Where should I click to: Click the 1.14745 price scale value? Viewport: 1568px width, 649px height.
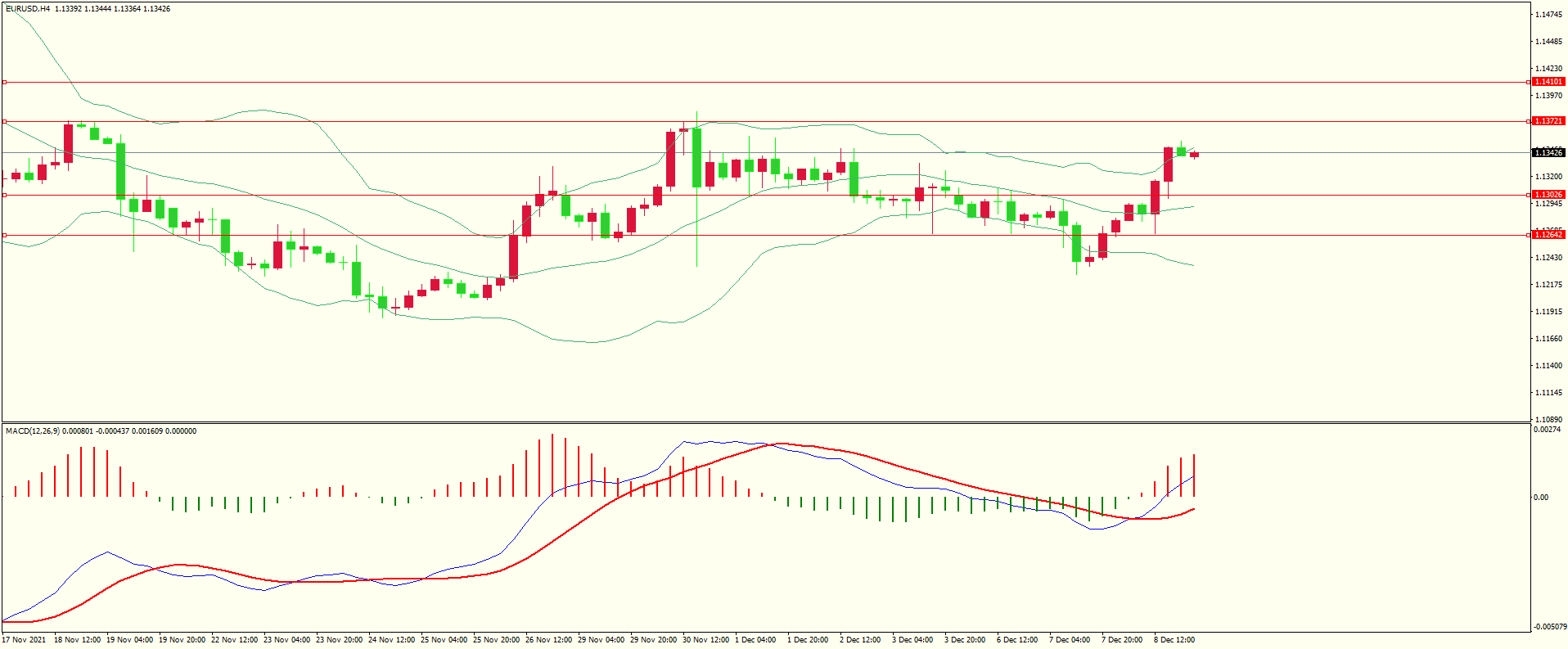point(1548,15)
